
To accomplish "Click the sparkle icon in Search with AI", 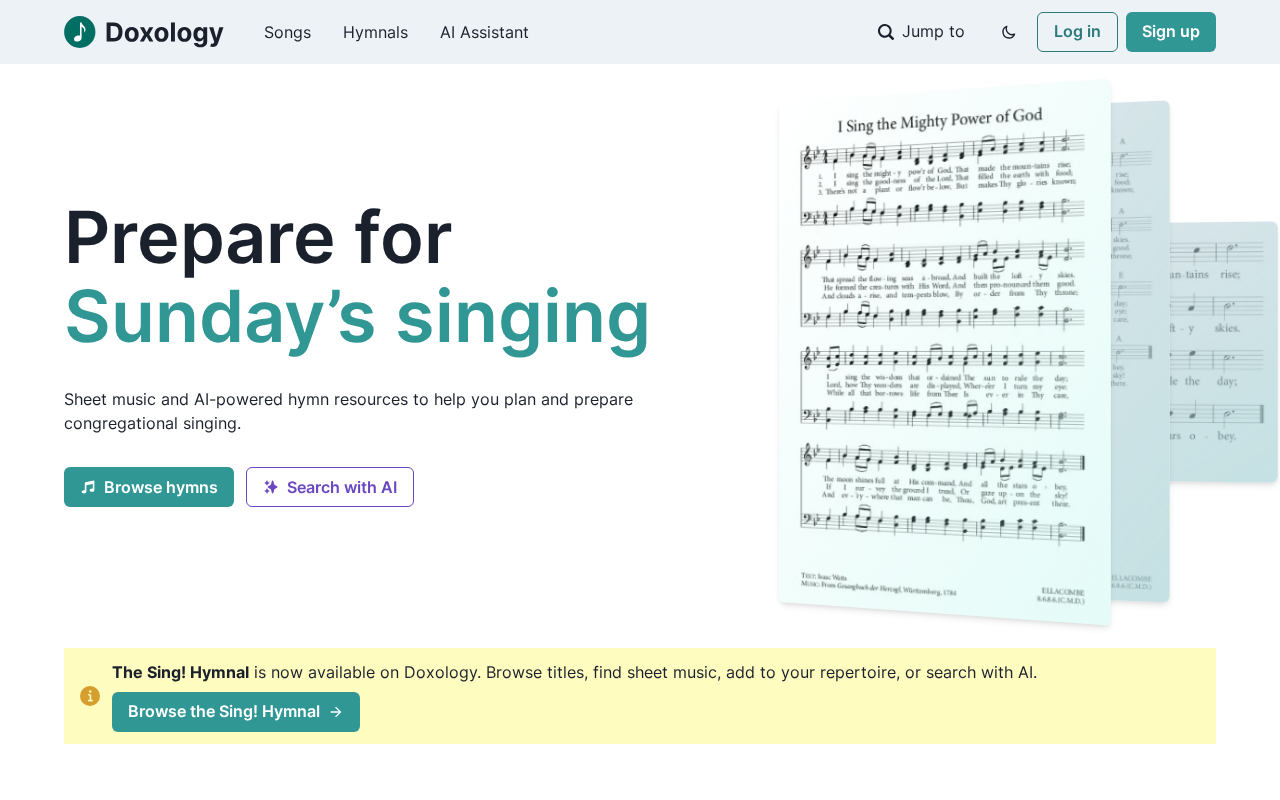I will point(271,487).
